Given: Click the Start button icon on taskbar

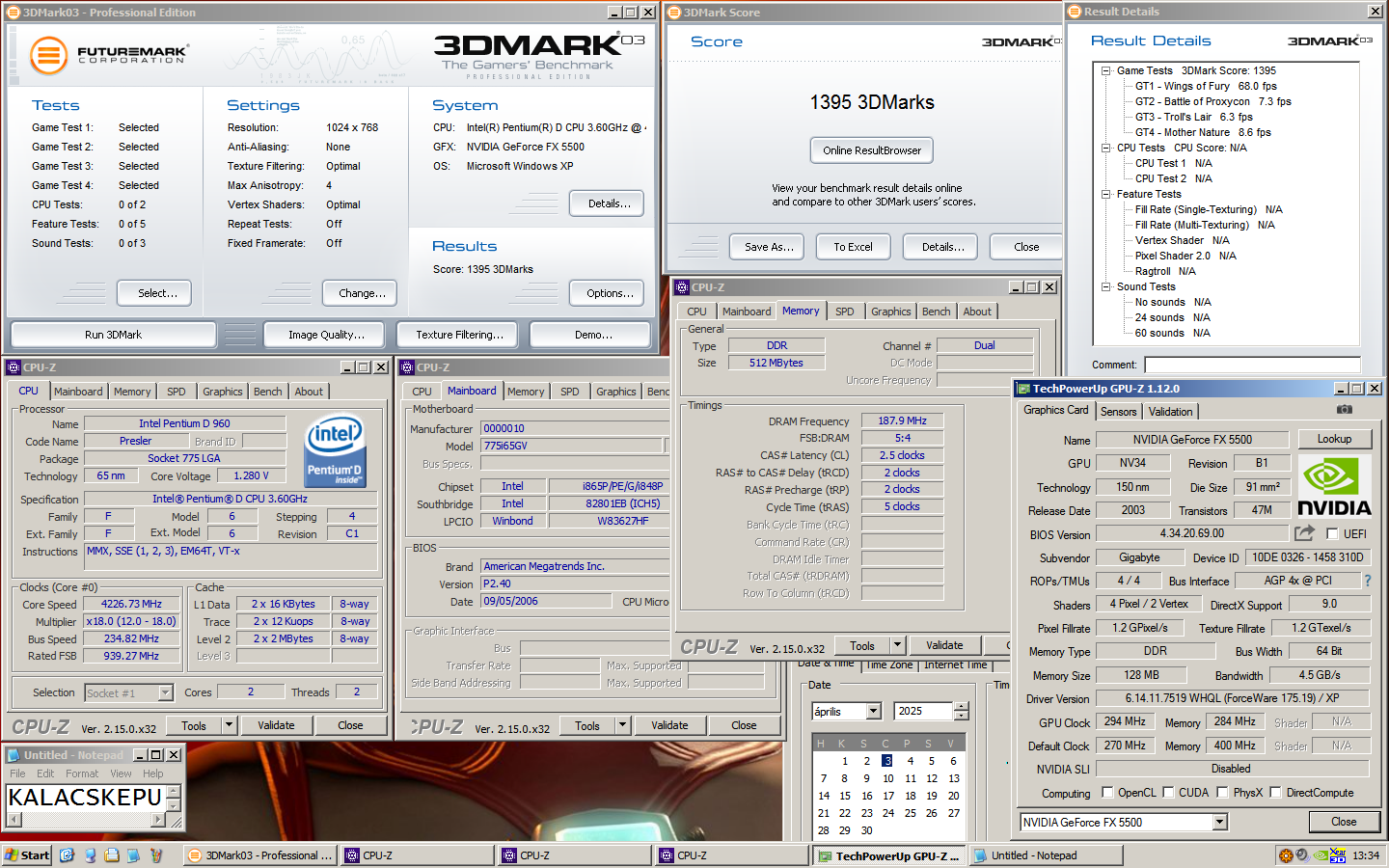Looking at the screenshot, I should tap(27, 855).
